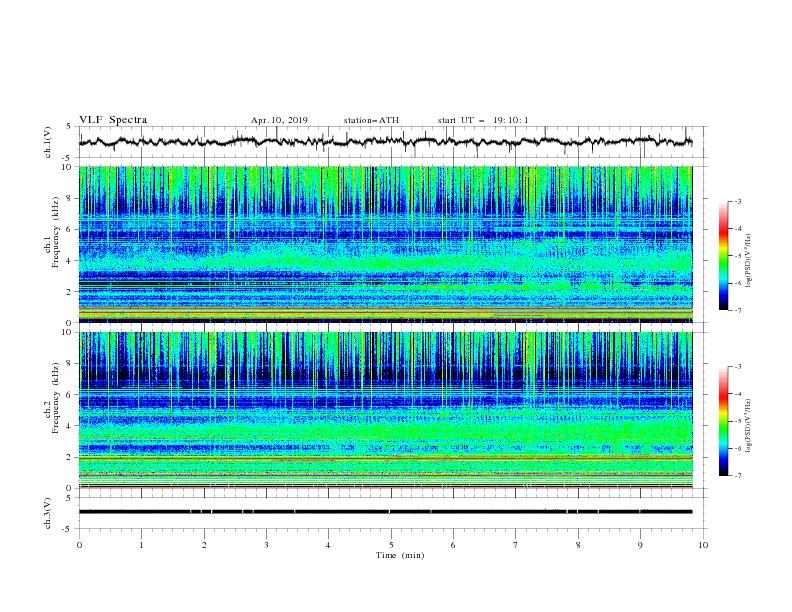This screenshot has height=612, width=792.
Task: Click the '-7' value on ch.2 colorbar
Action: [738, 475]
